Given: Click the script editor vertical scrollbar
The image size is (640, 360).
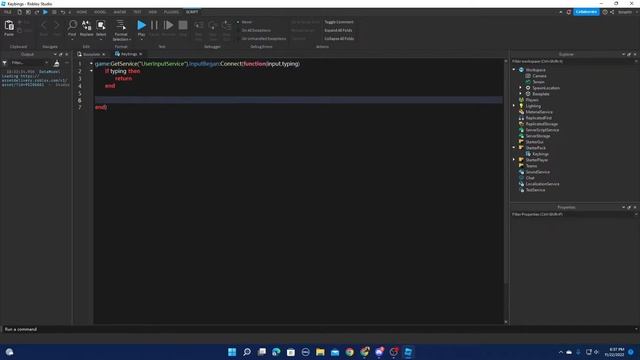Looking at the screenshot, I should (506, 191).
